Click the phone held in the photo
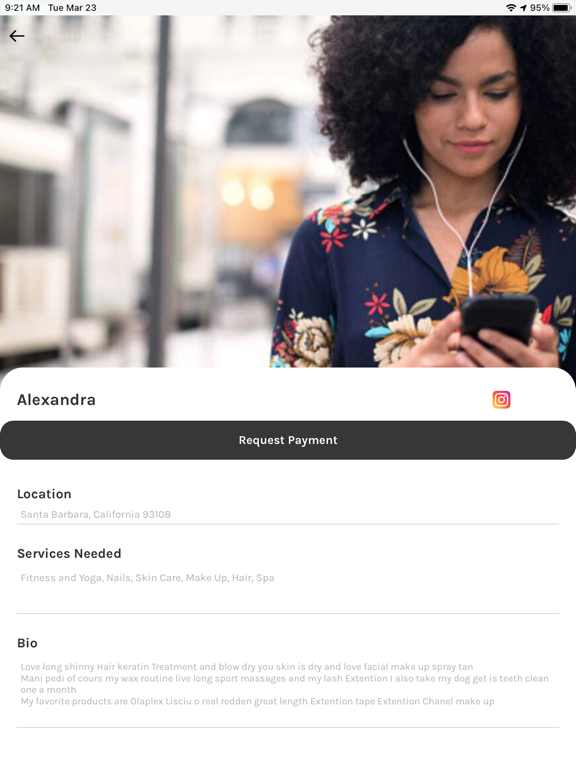 tap(498, 321)
